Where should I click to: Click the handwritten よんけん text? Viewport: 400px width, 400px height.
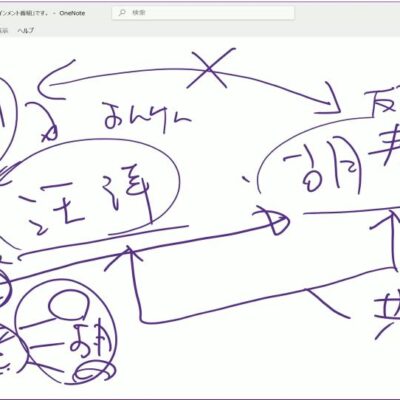147,118
